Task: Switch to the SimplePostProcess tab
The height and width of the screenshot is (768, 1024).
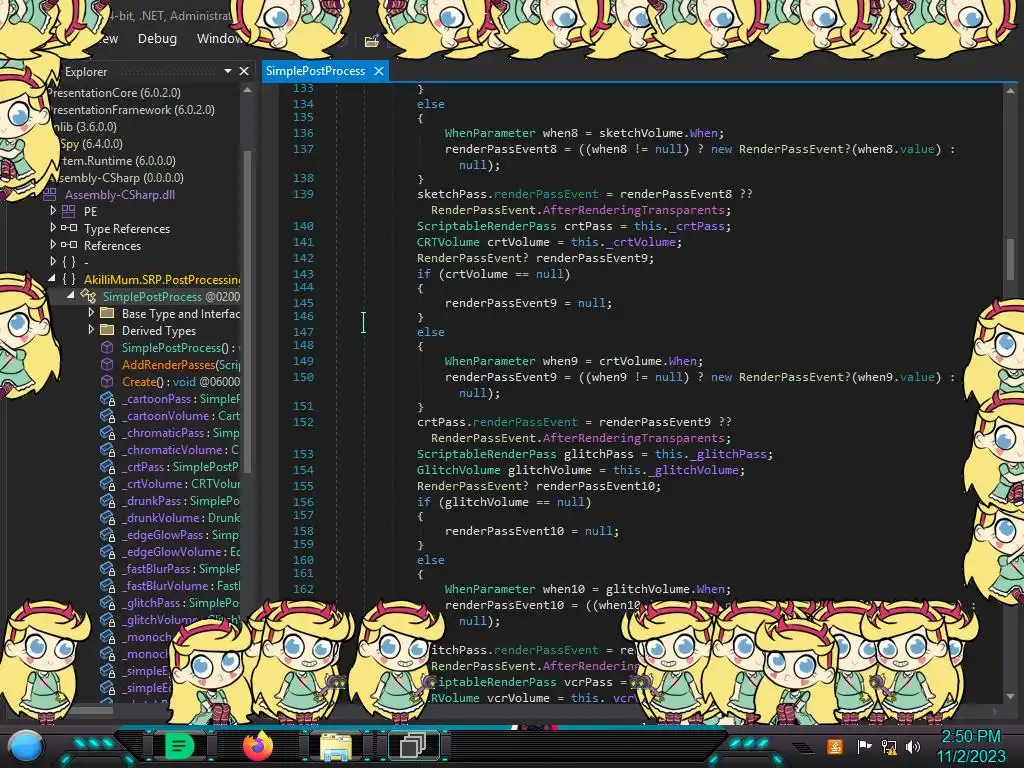Action: click(x=315, y=71)
